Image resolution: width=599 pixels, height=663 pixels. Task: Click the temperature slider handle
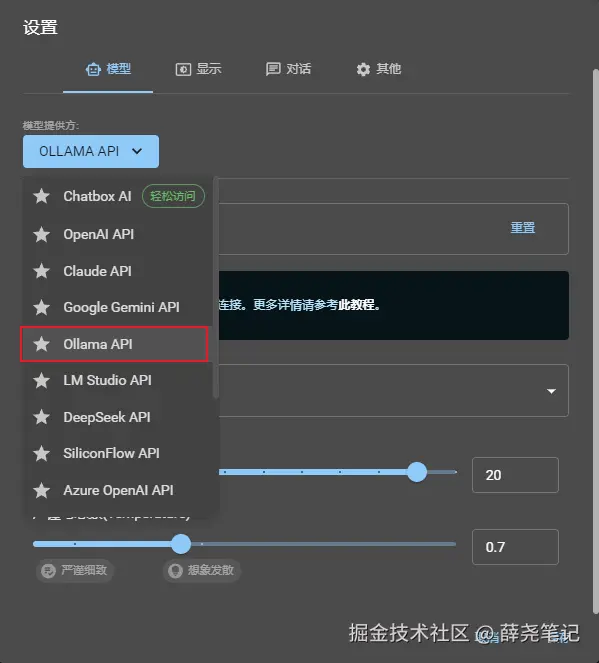(181, 544)
